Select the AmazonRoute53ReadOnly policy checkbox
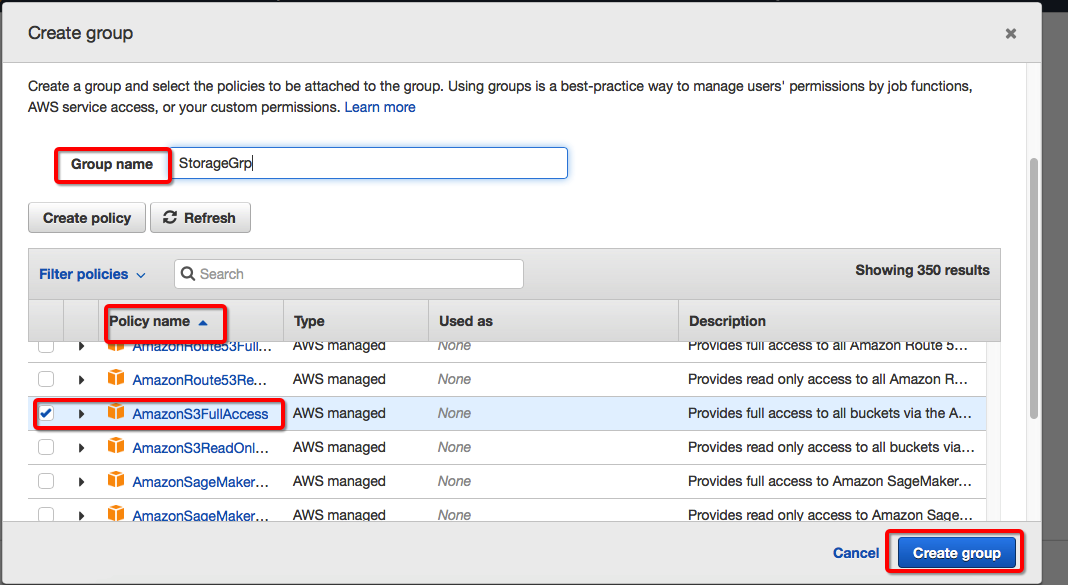This screenshot has height=585, width=1068. (46, 379)
